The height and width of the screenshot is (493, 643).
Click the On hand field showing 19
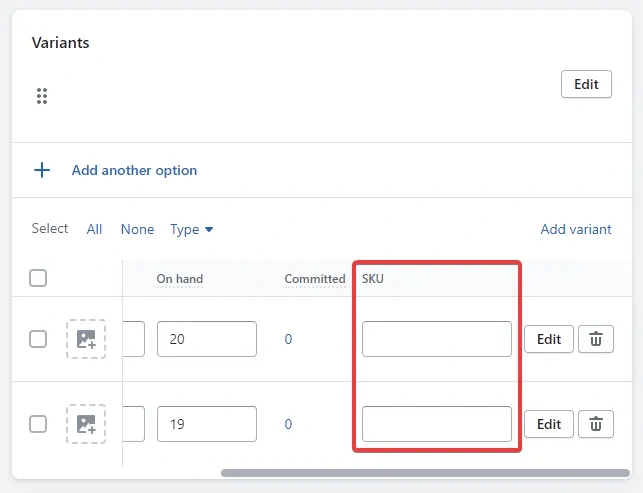click(x=206, y=424)
